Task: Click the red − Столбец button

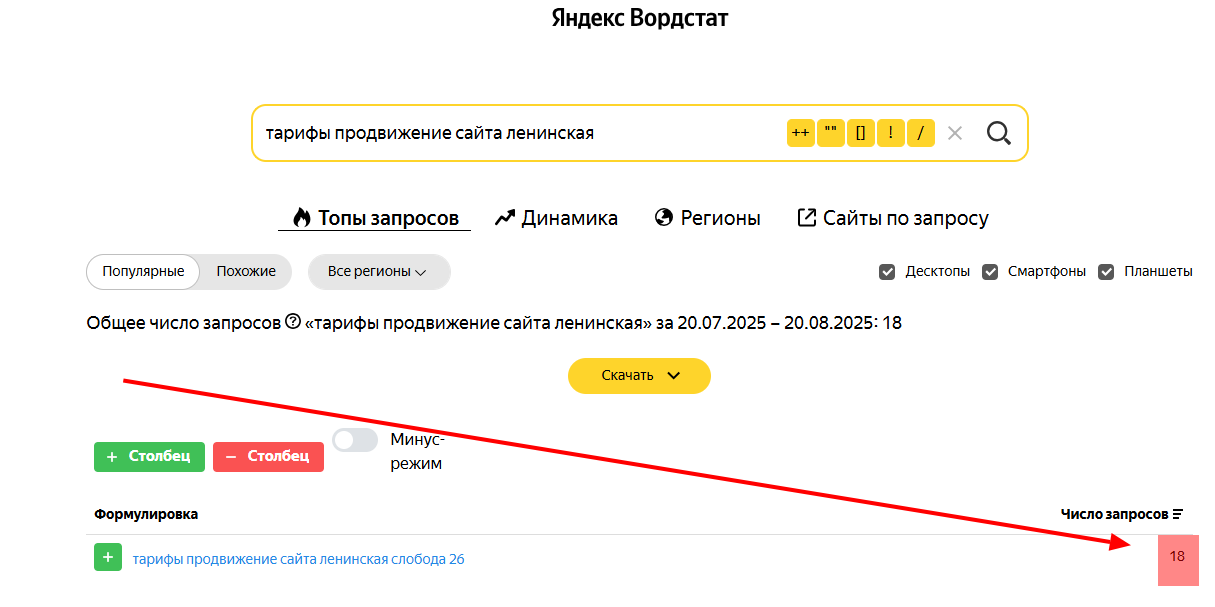Action: (x=268, y=457)
